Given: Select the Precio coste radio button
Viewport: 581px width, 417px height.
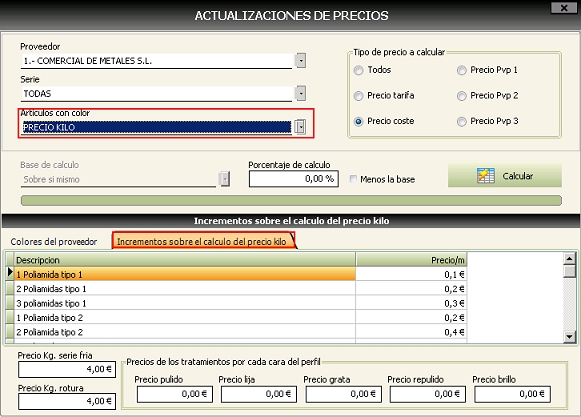Looking at the screenshot, I should click(358, 121).
